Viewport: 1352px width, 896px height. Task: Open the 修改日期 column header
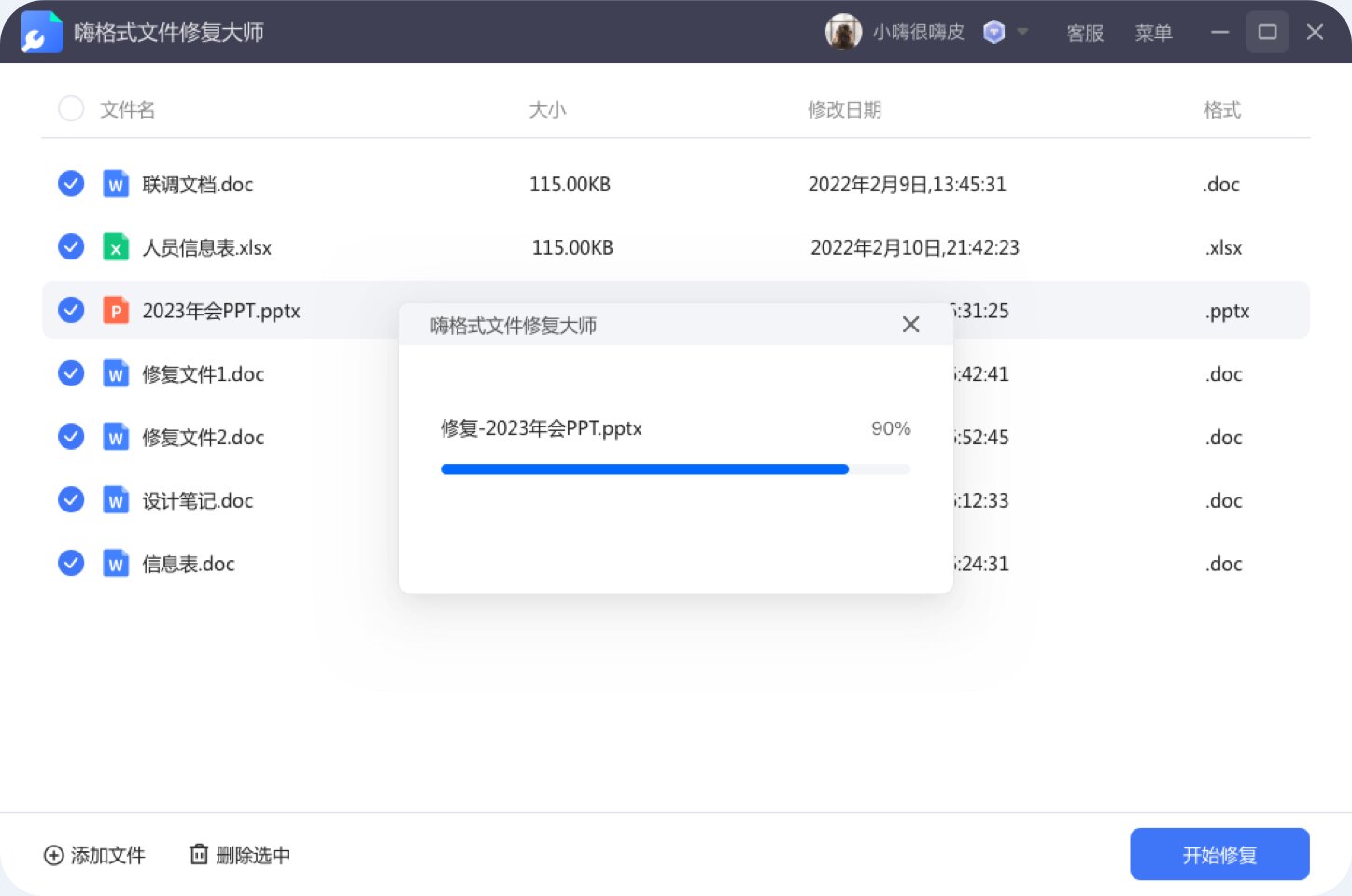pyautogui.click(x=843, y=109)
